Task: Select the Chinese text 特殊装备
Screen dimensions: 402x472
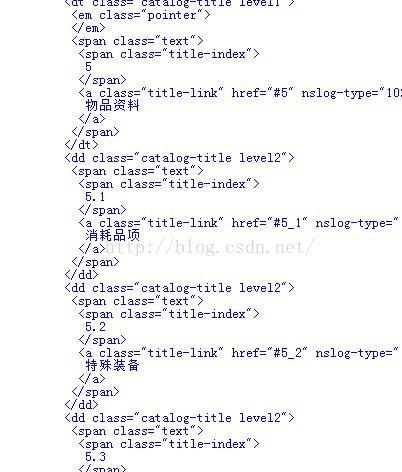Action: (x=112, y=366)
